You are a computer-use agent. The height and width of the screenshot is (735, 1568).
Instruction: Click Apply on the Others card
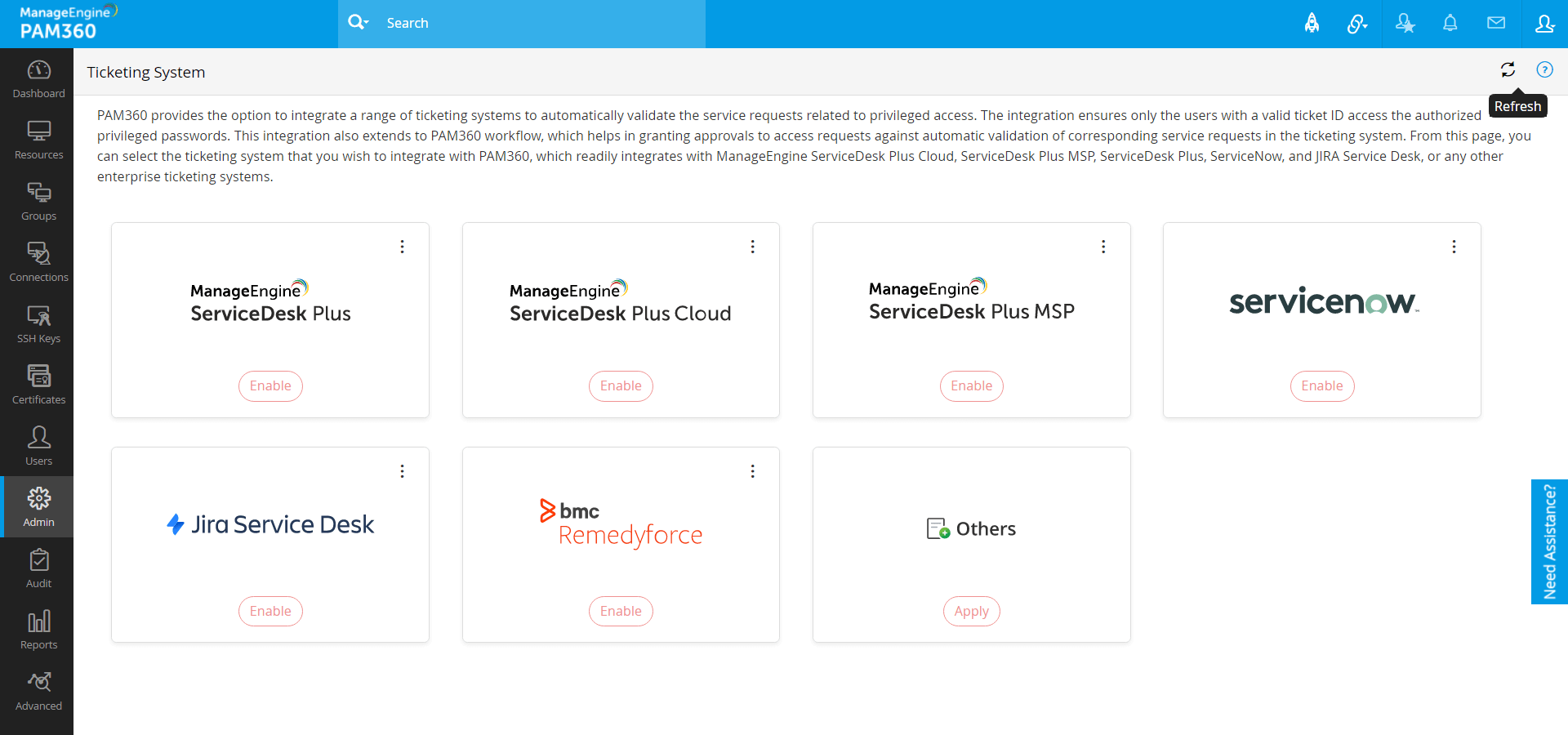pyautogui.click(x=972, y=612)
